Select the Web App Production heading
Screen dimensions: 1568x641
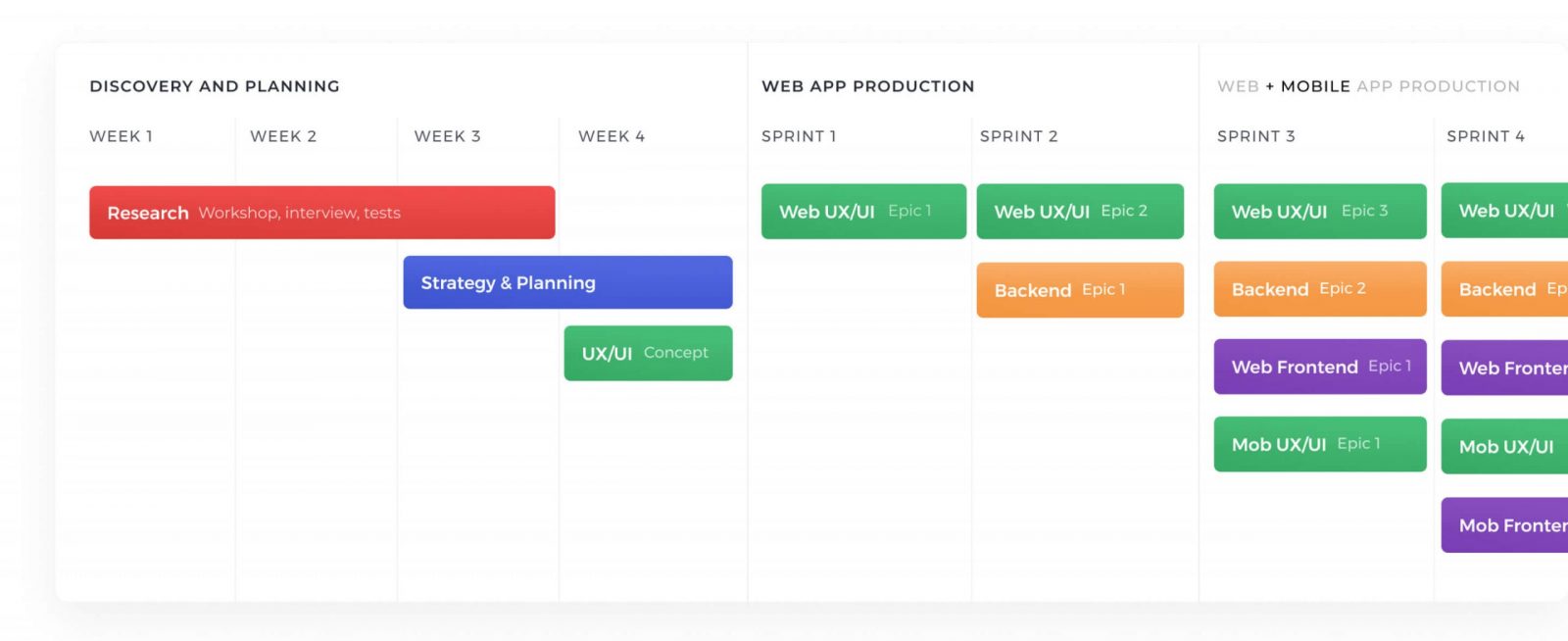click(x=867, y=86)
